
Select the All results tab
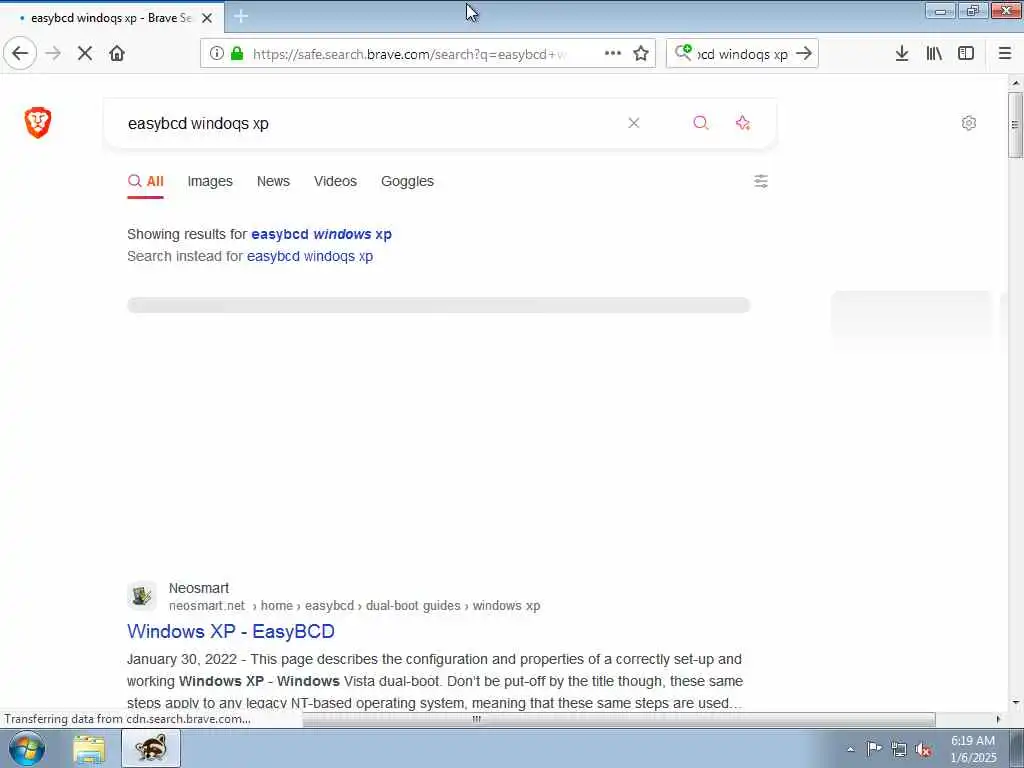[x=146, y=181]
